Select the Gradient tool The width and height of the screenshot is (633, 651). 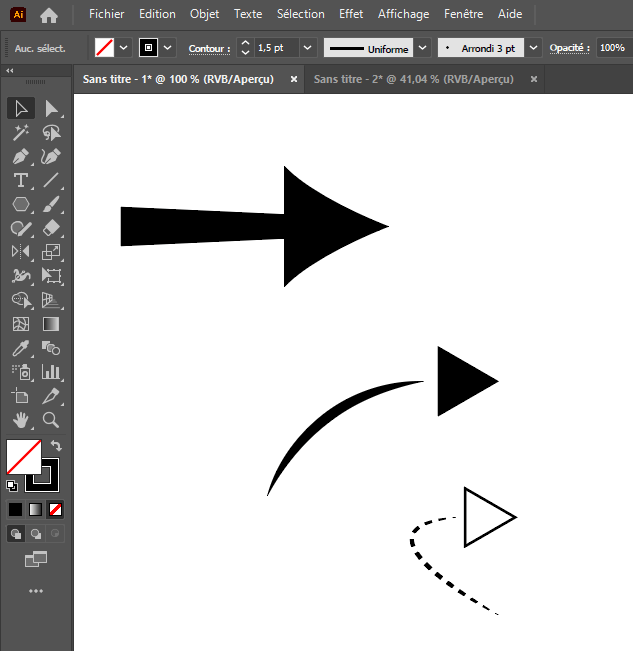click(52, 325)
